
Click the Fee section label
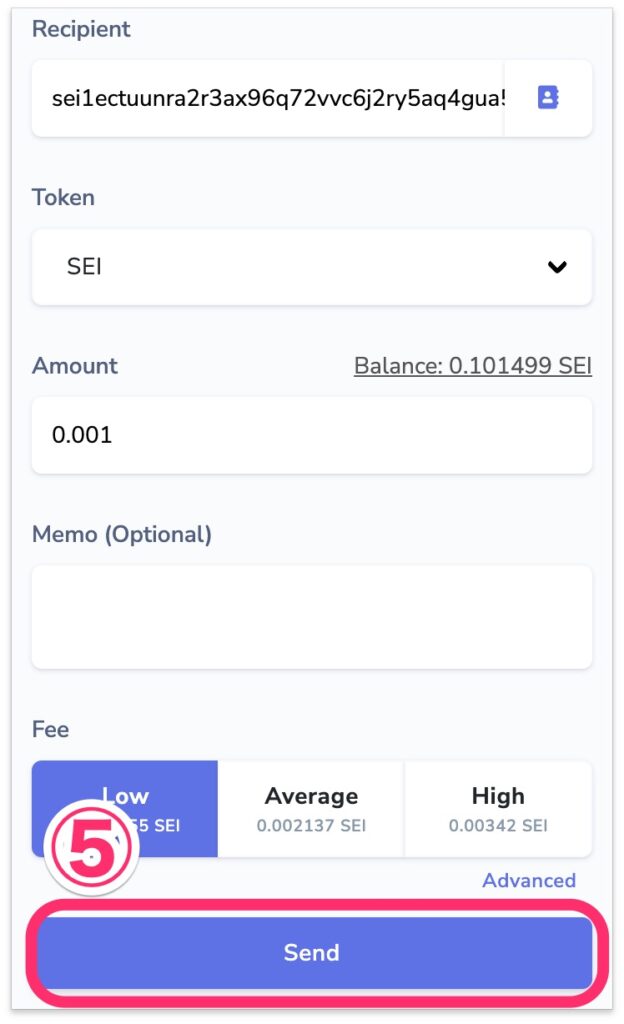pos(51,729)
